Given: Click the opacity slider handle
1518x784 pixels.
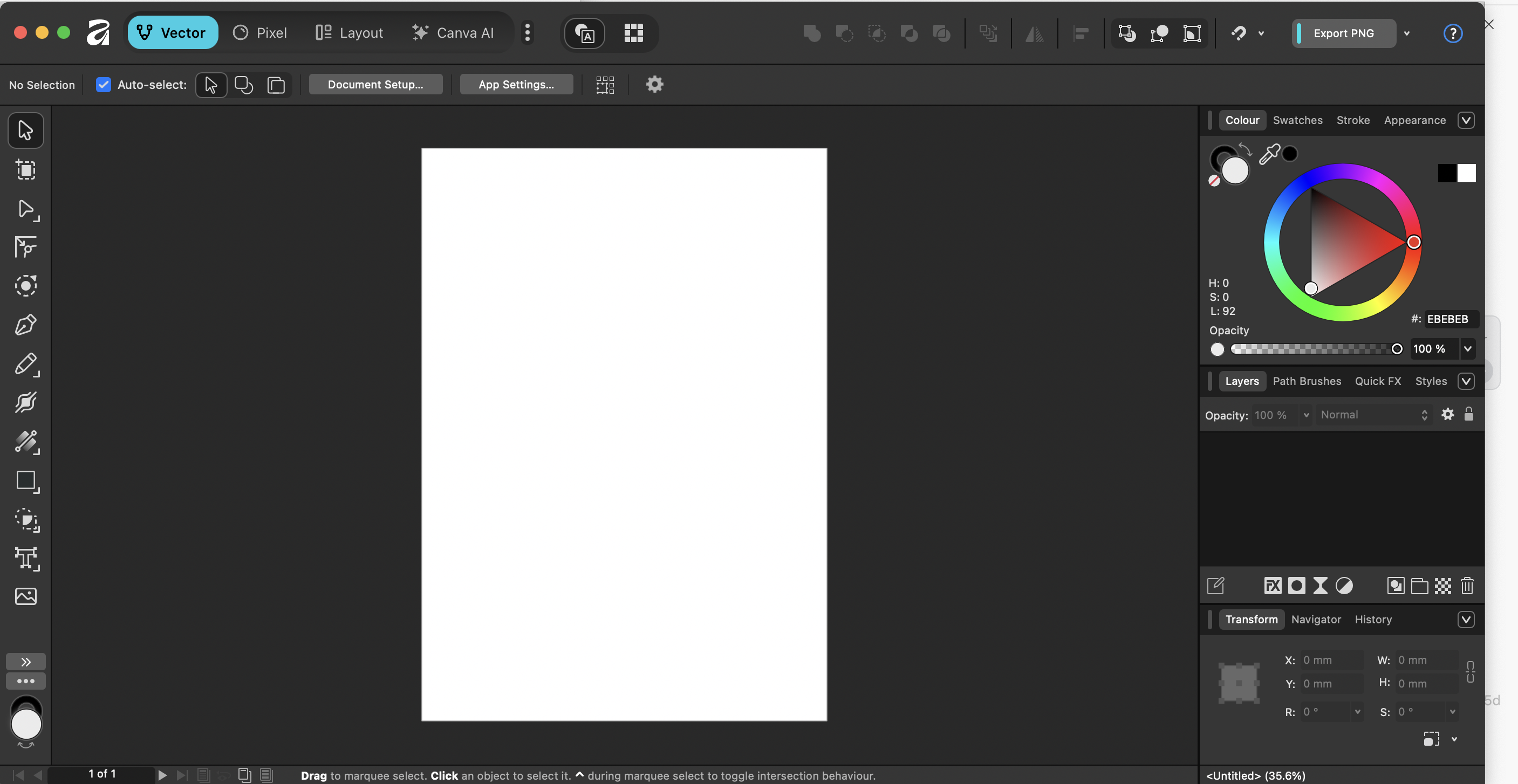Looking at the screenshot, I should (x=1397, y=349).
